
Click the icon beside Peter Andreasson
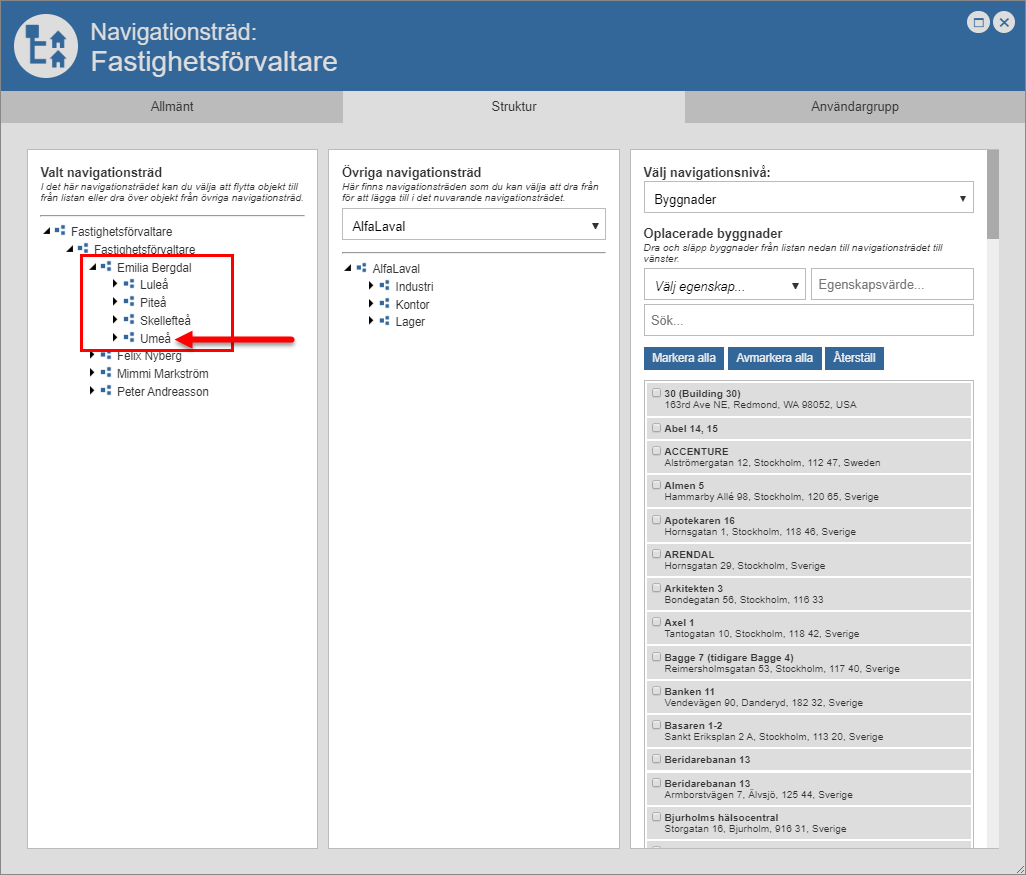coord(106,391)
